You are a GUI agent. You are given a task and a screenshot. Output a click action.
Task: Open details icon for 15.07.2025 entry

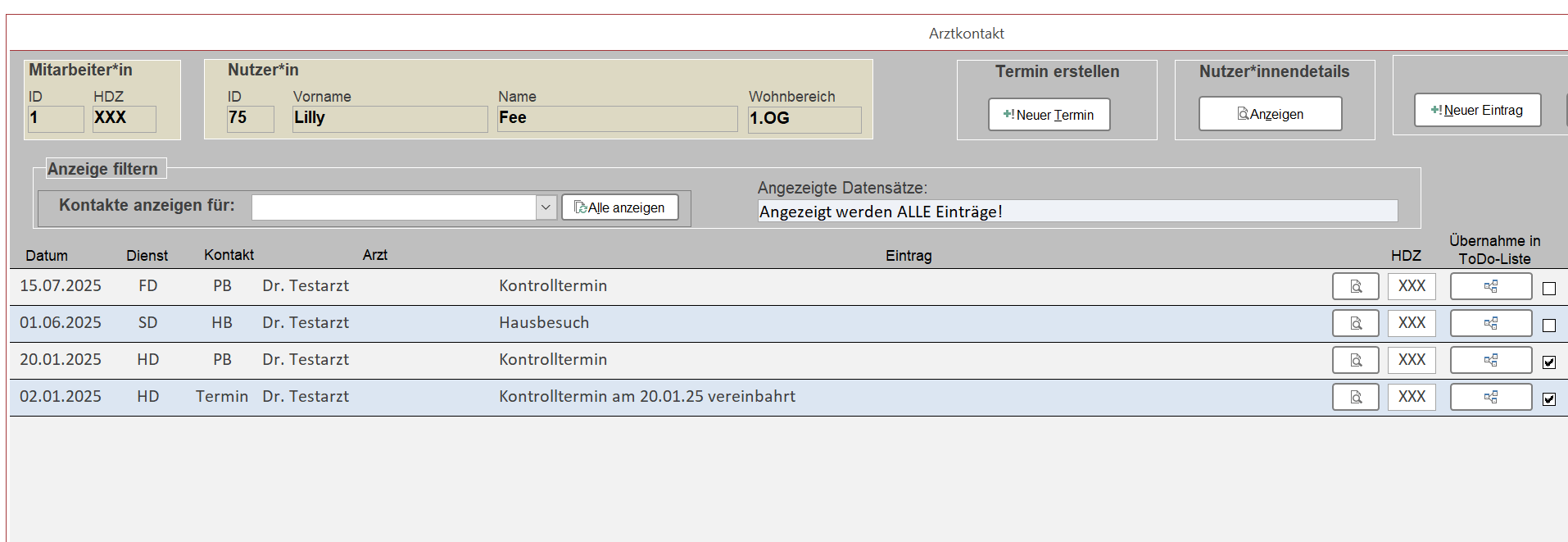tap(1355, 287)
